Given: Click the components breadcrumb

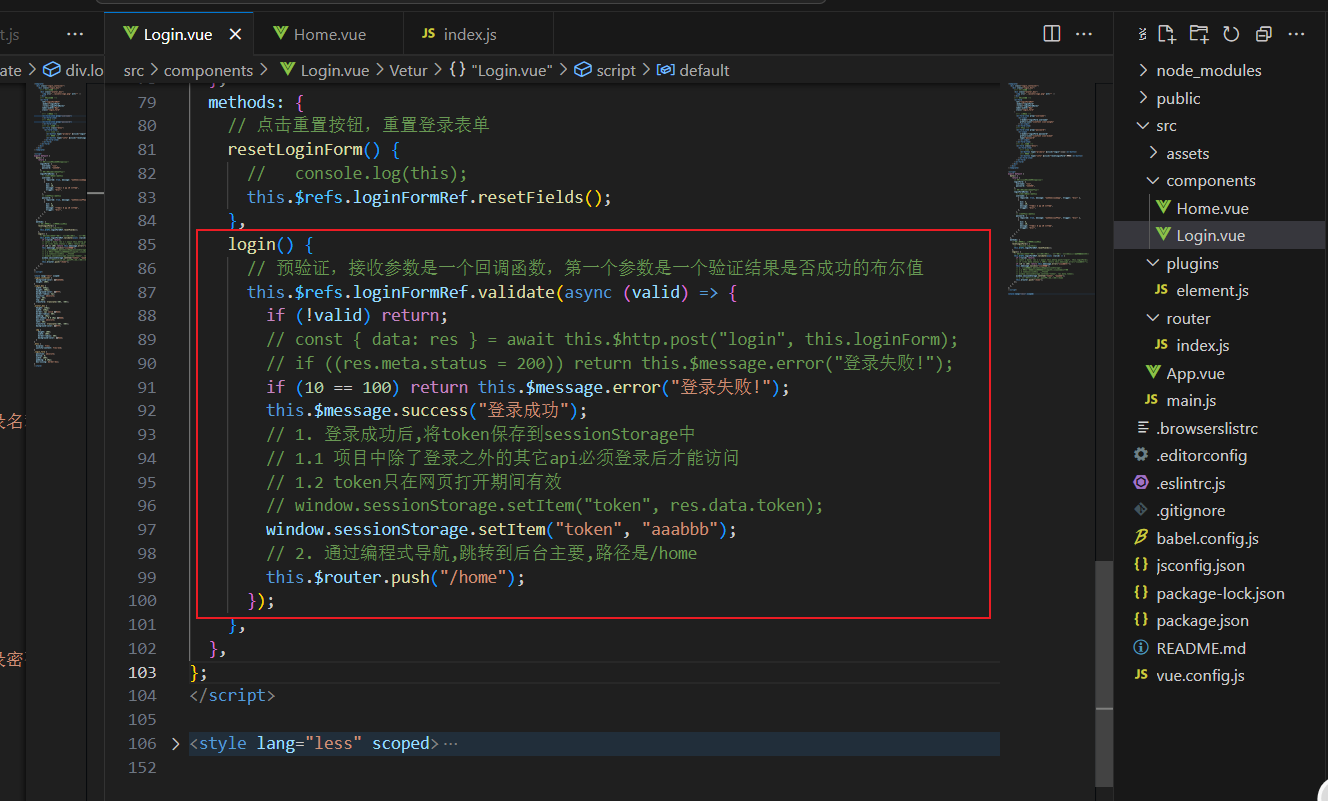Looking at the screenshot, I should [208, 70].
